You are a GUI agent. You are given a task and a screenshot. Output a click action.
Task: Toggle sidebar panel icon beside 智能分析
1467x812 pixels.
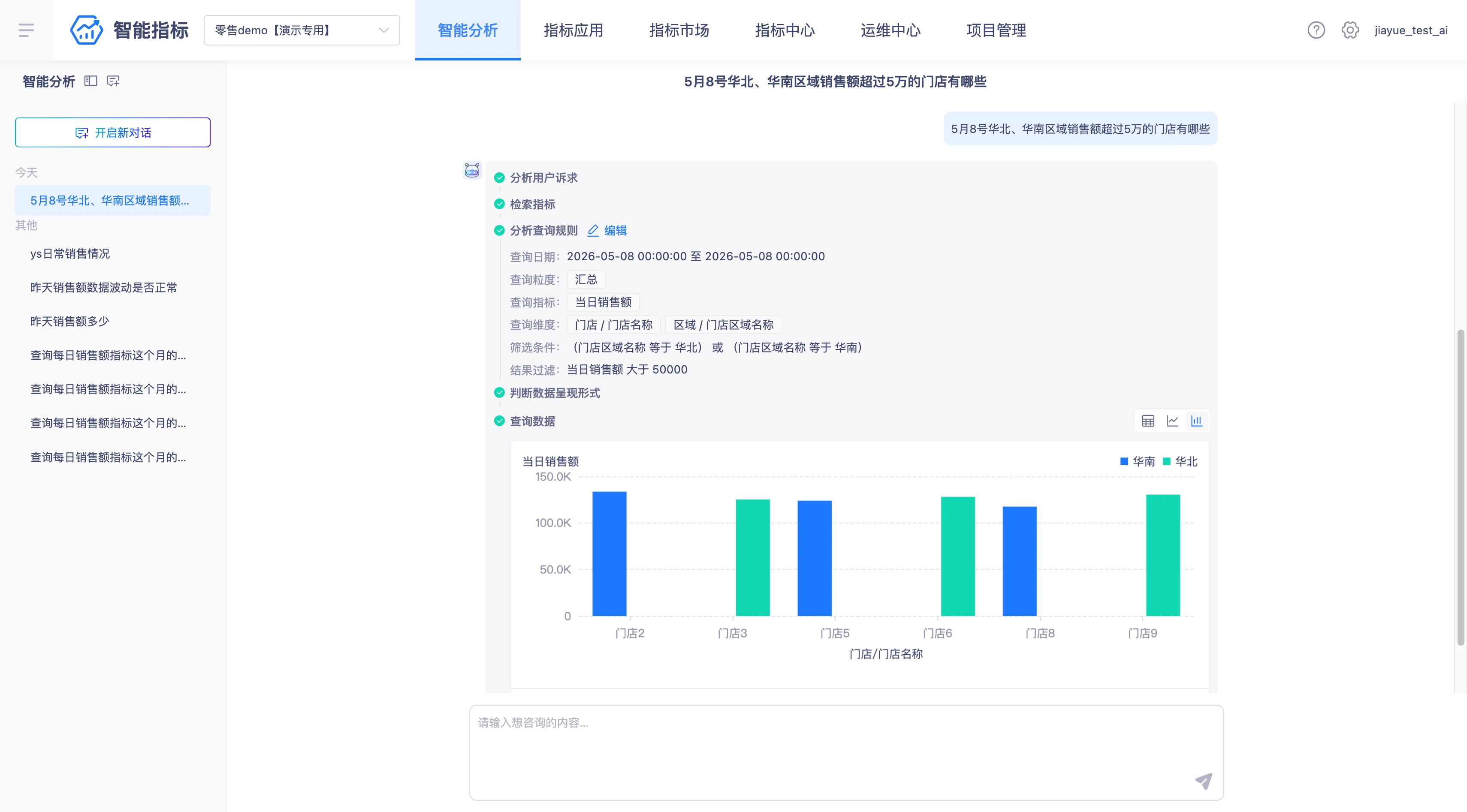click(x=91, y=81)
